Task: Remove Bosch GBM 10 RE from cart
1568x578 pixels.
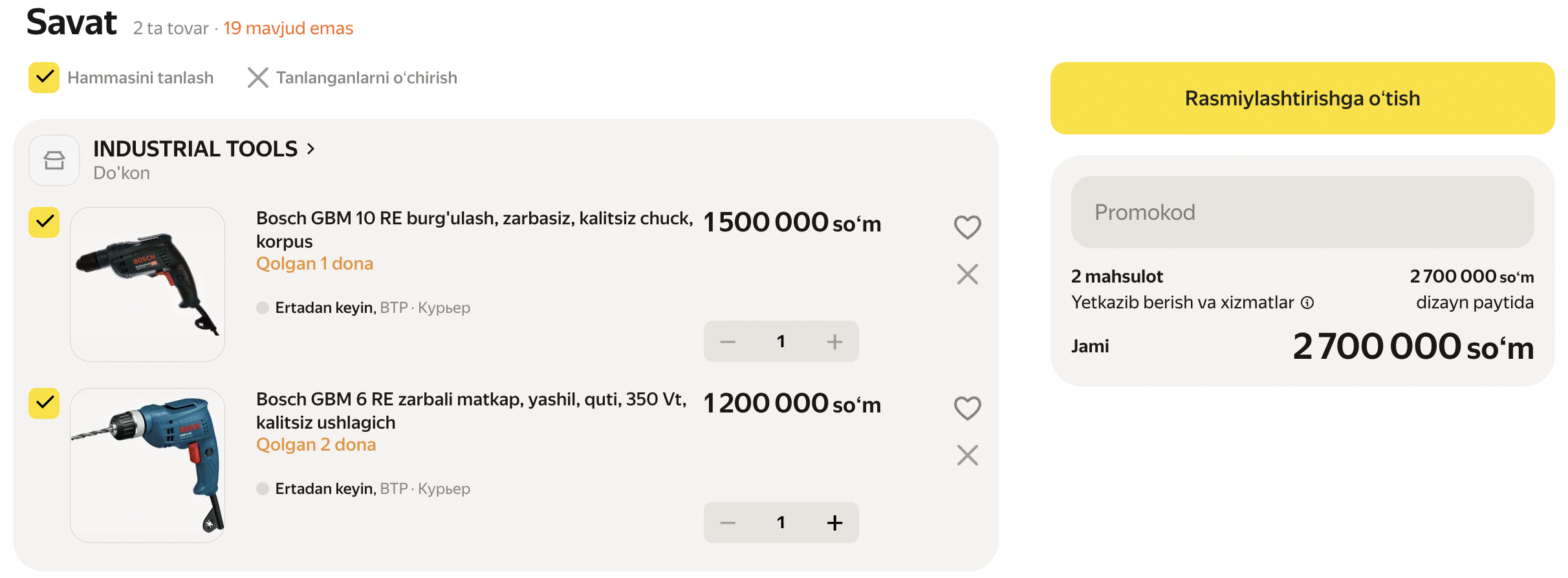Action: (x=967, y=274)
